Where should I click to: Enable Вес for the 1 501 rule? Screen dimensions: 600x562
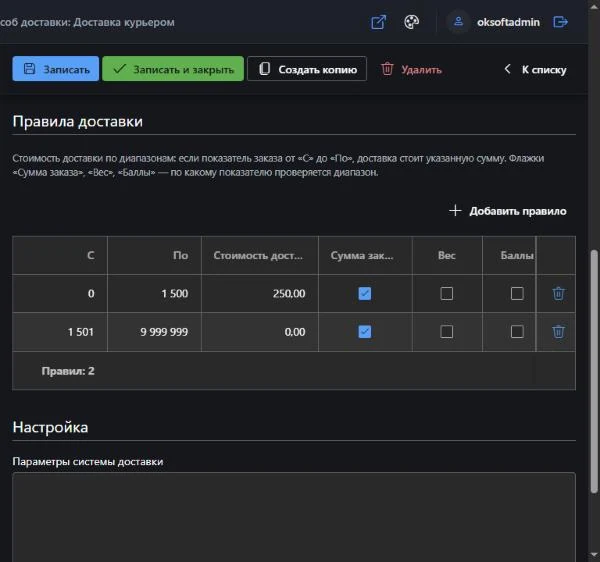coord(447,331)
